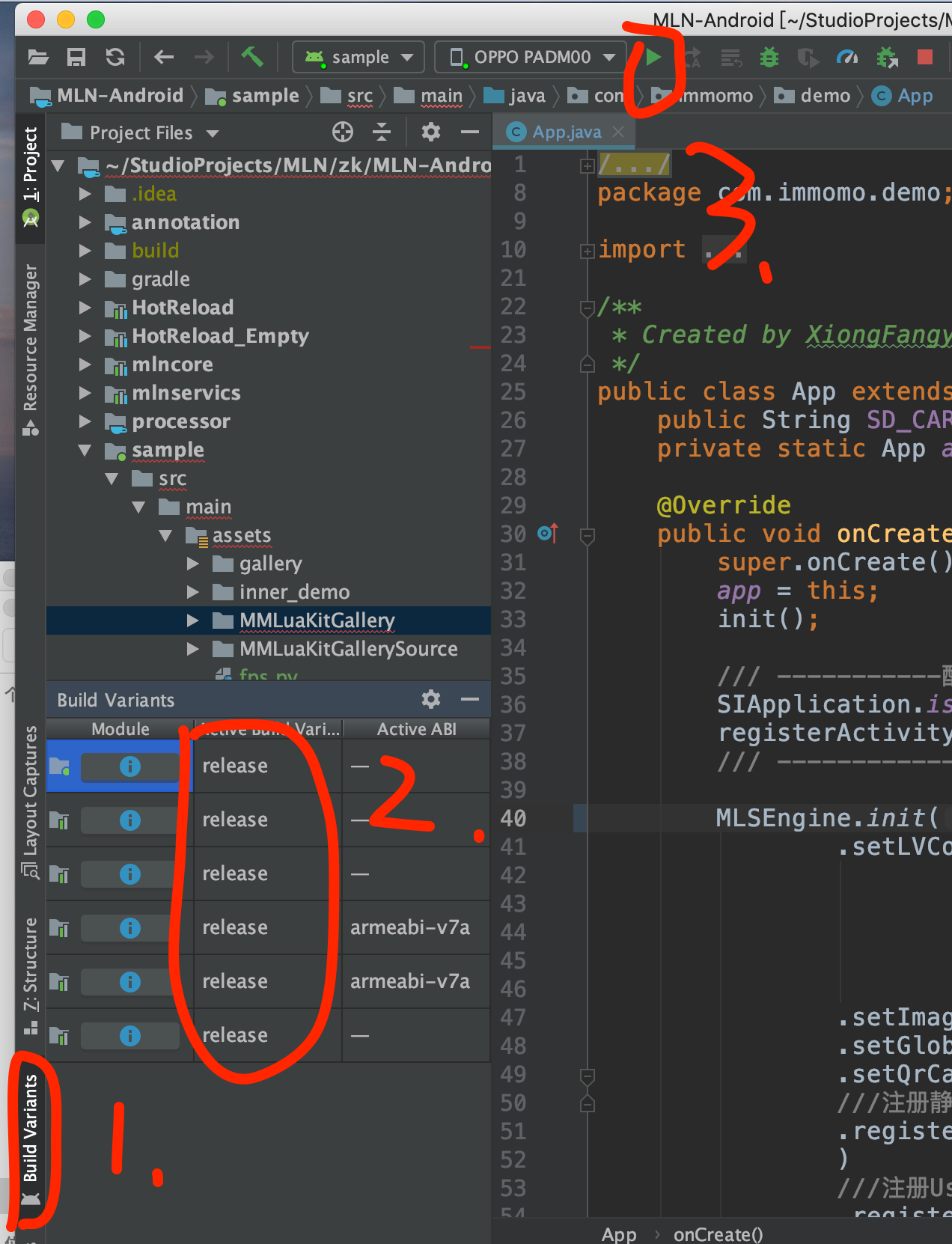Expand the MMLuaKitGallery folder

(193, 621)
